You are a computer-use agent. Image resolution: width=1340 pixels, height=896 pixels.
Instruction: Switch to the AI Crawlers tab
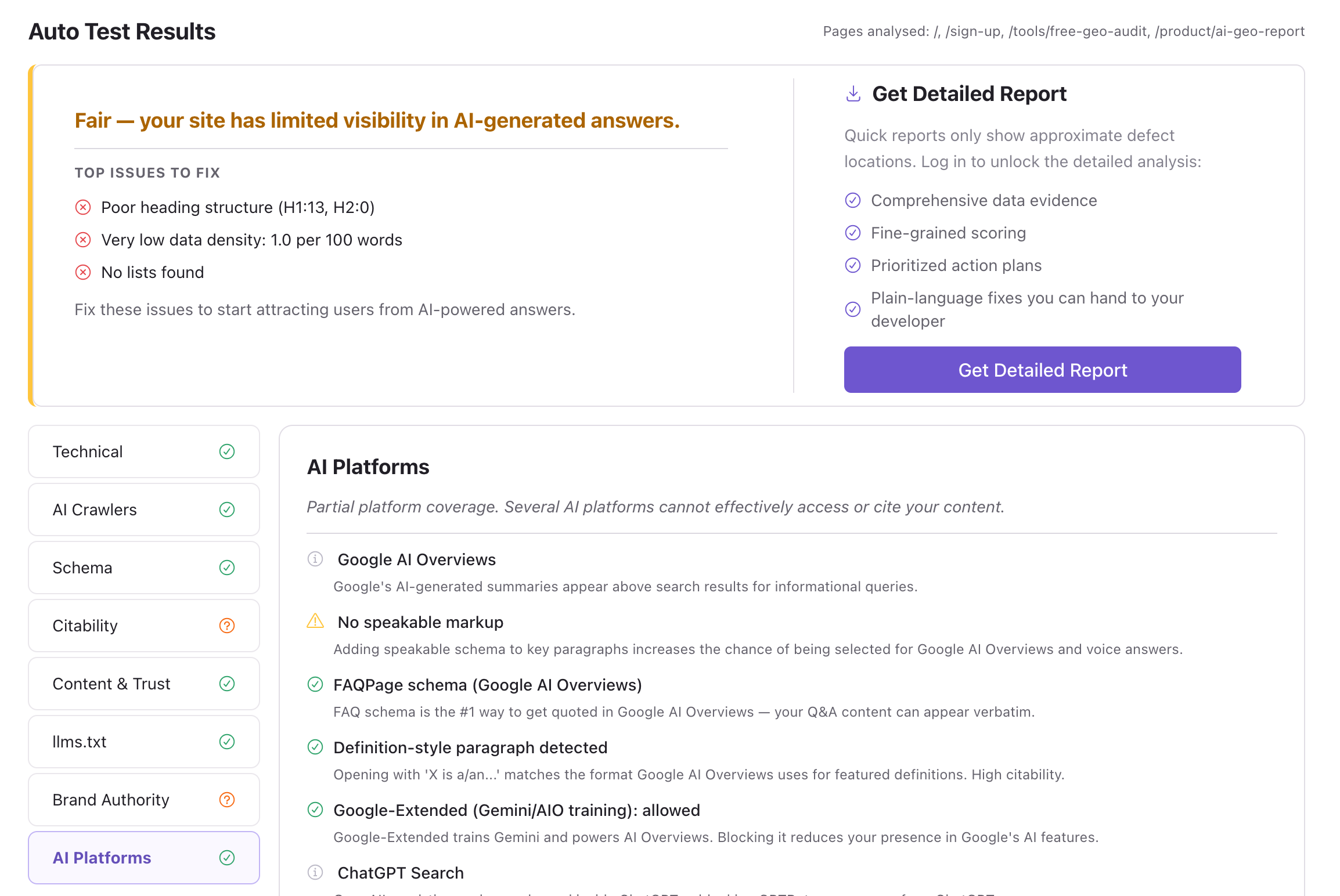click(144, 510)
